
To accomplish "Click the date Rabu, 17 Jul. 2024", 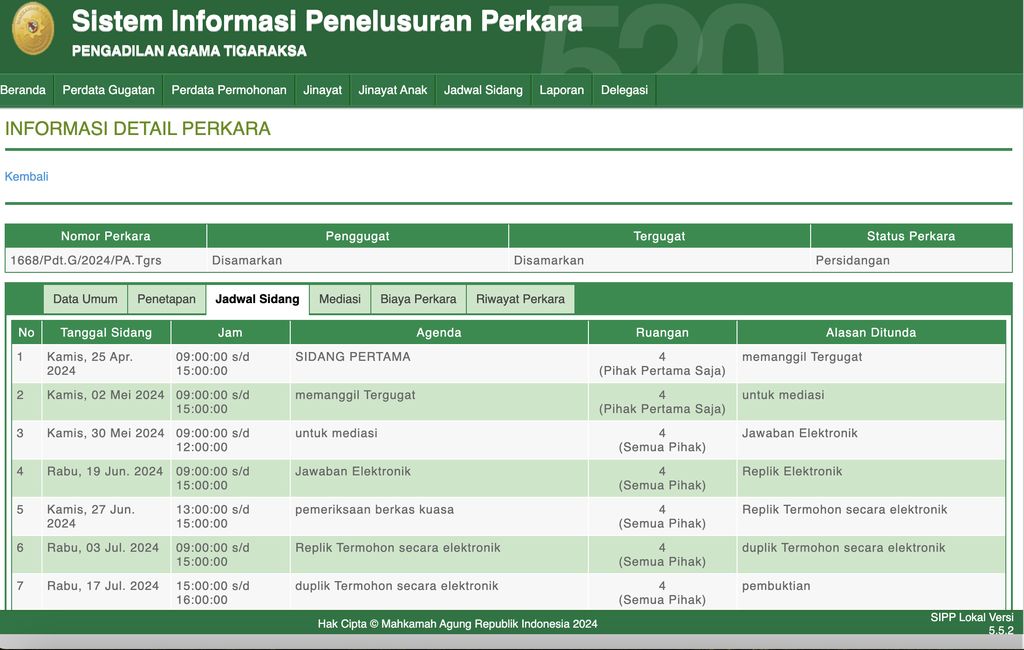I will (x=103, y=586).
